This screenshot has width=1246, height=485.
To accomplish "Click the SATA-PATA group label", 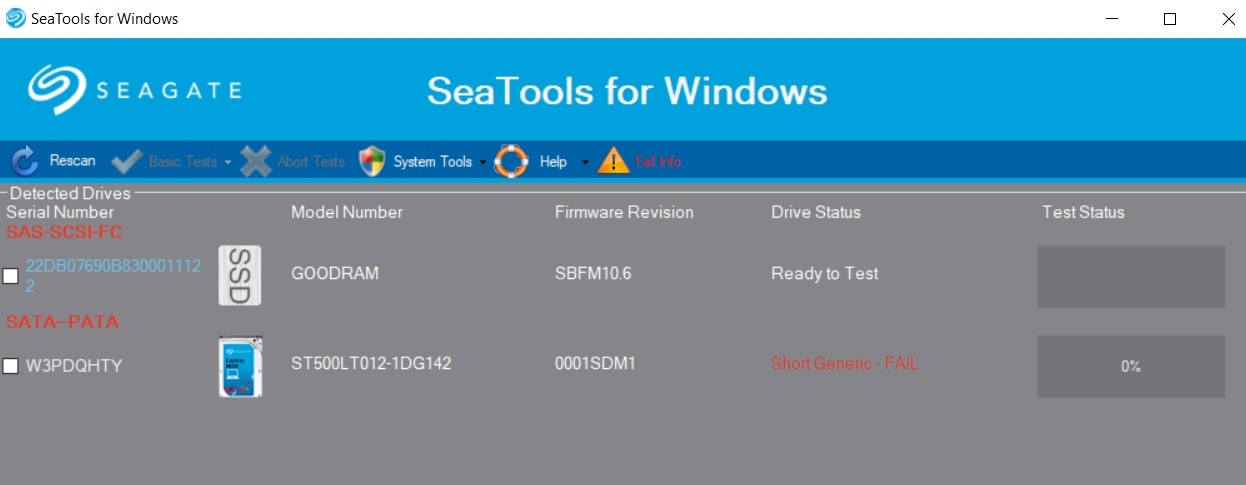I will coord(63,322).
